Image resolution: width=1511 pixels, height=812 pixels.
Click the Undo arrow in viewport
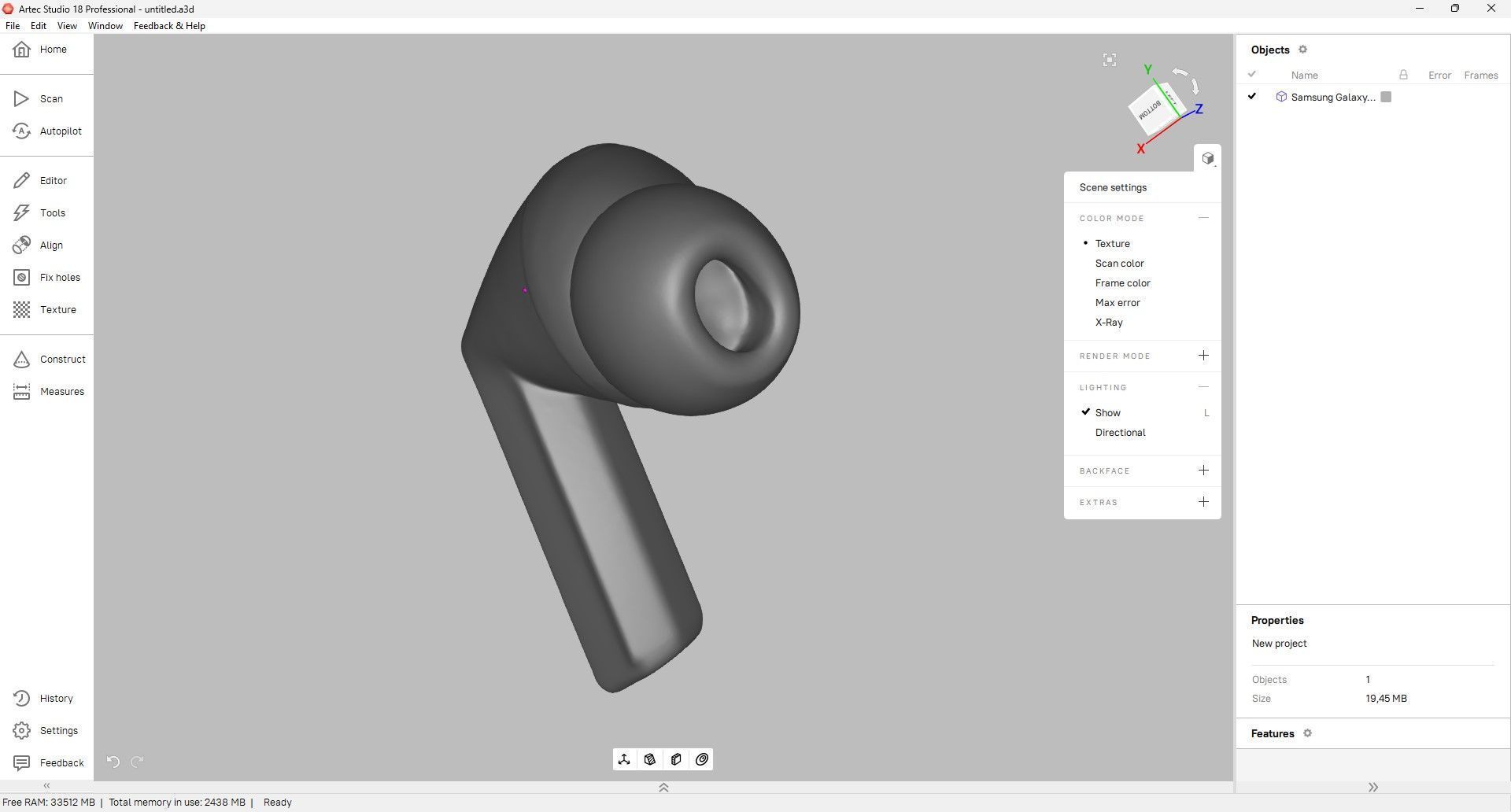click(x=113, y=762)
